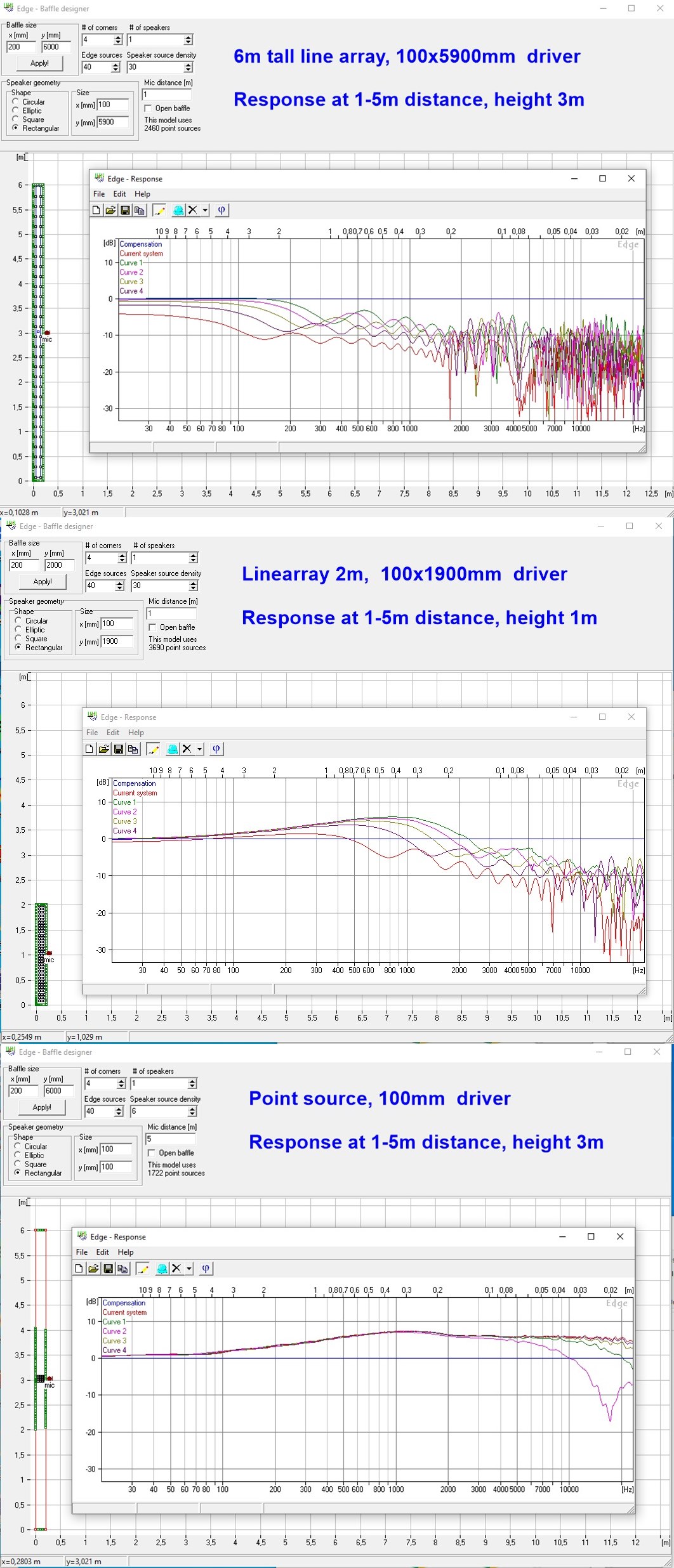Toggle phase φ icon in 6m line array Response toolbar
This screenshot has height=1568, width=674.
[x=221, y=210]
